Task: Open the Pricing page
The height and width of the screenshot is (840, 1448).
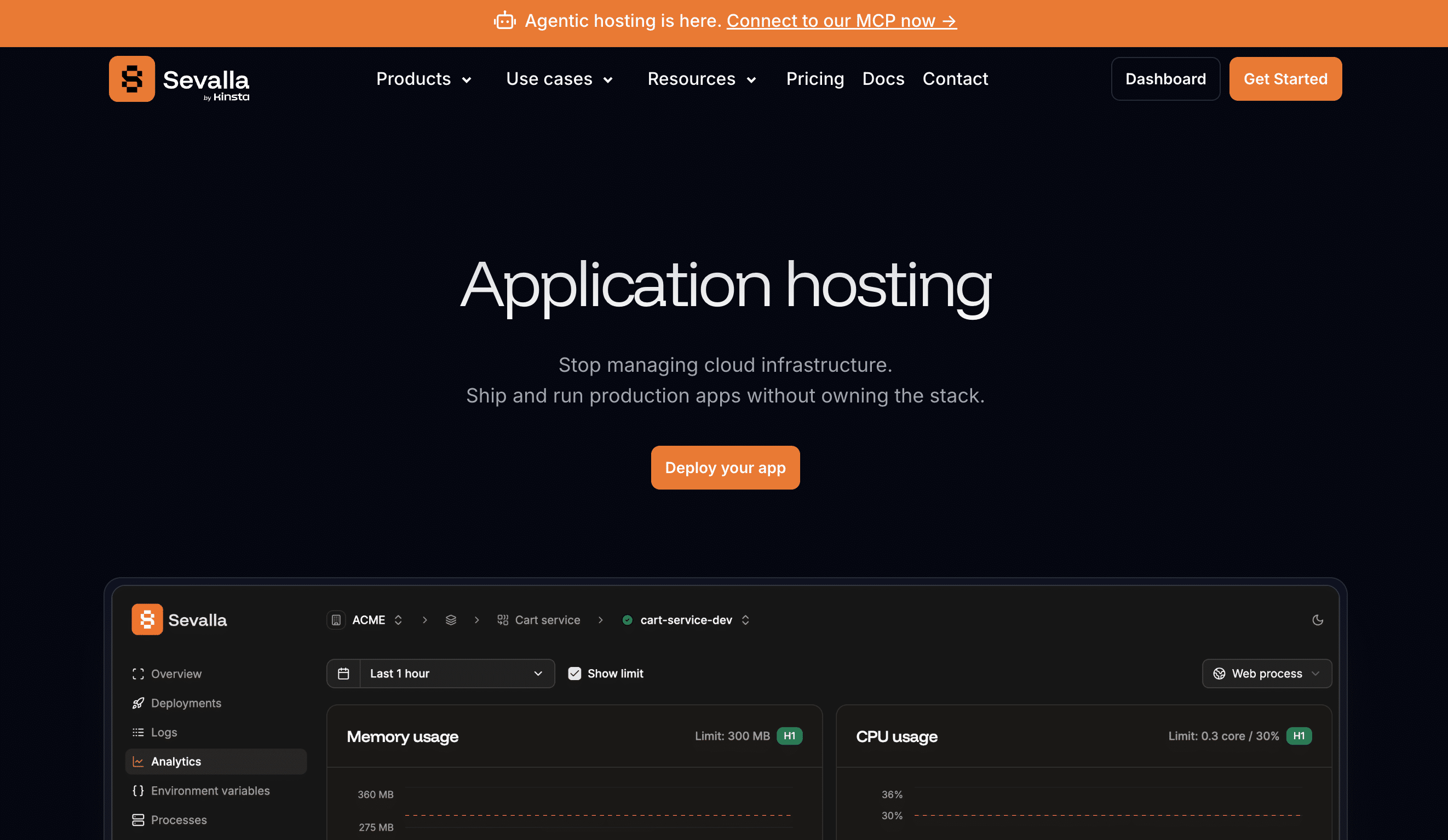Action: pyautogui.click(x=815, y=79)
